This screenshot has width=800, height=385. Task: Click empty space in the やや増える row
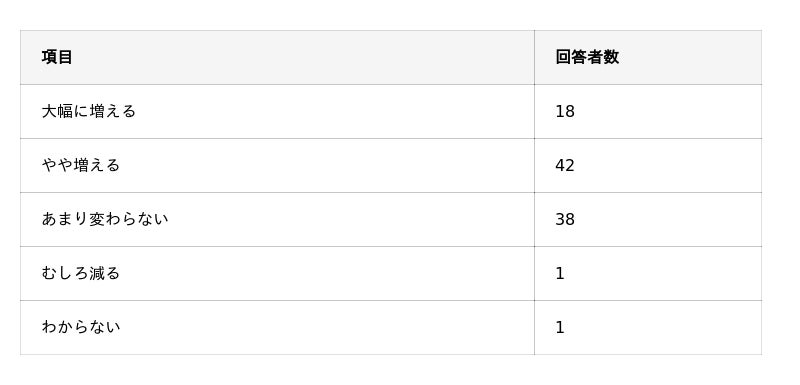pos(332,165)
